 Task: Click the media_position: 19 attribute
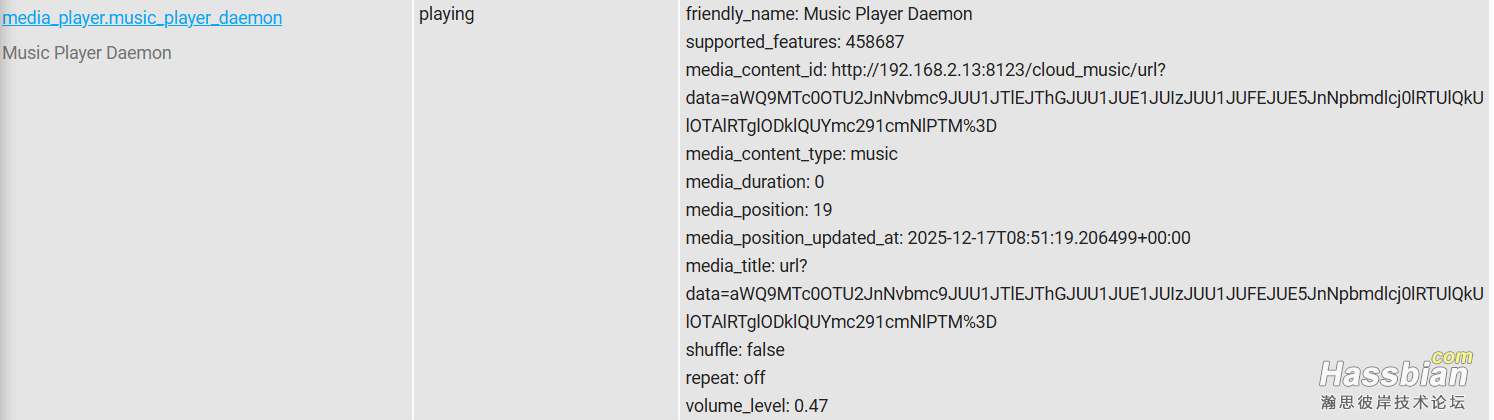point(758,210)
